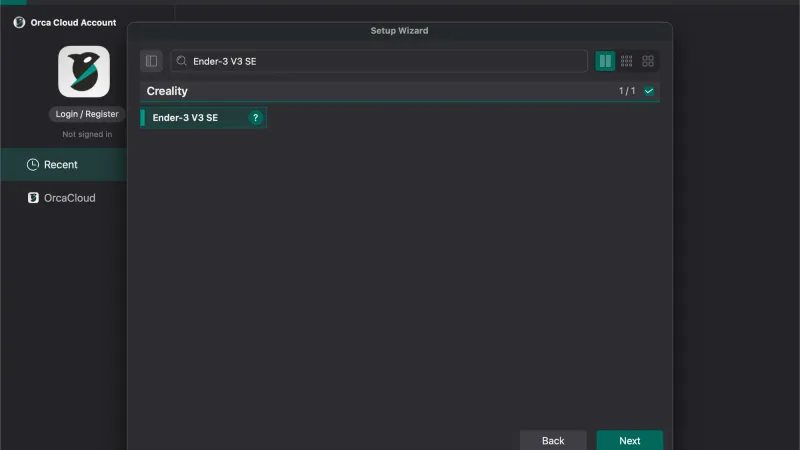Click the OrcaCloud icon in sidebar
This screenshot has height=450, width=800.
(33, 198)
